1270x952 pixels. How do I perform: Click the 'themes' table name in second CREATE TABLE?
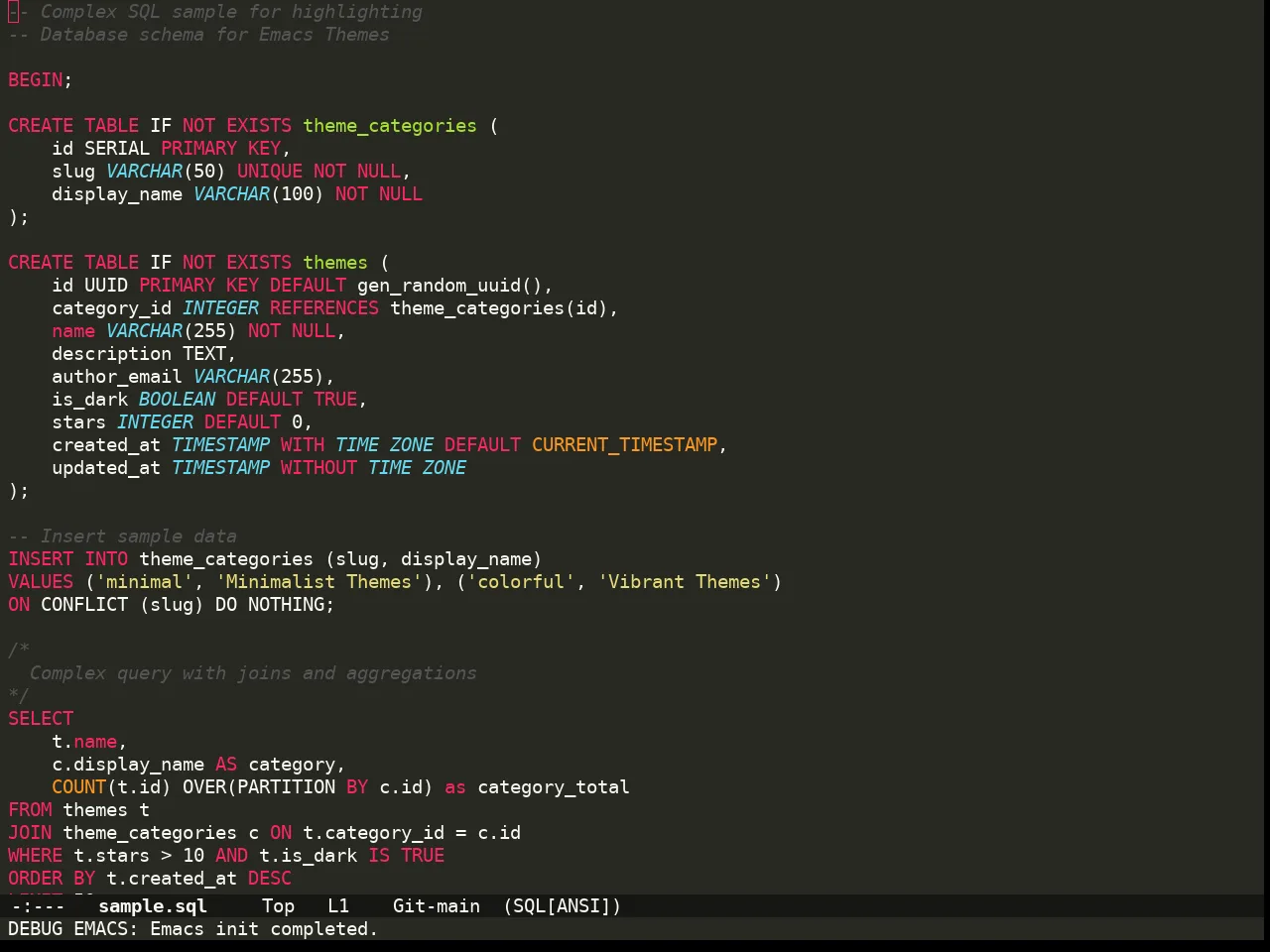pos(335,263)
